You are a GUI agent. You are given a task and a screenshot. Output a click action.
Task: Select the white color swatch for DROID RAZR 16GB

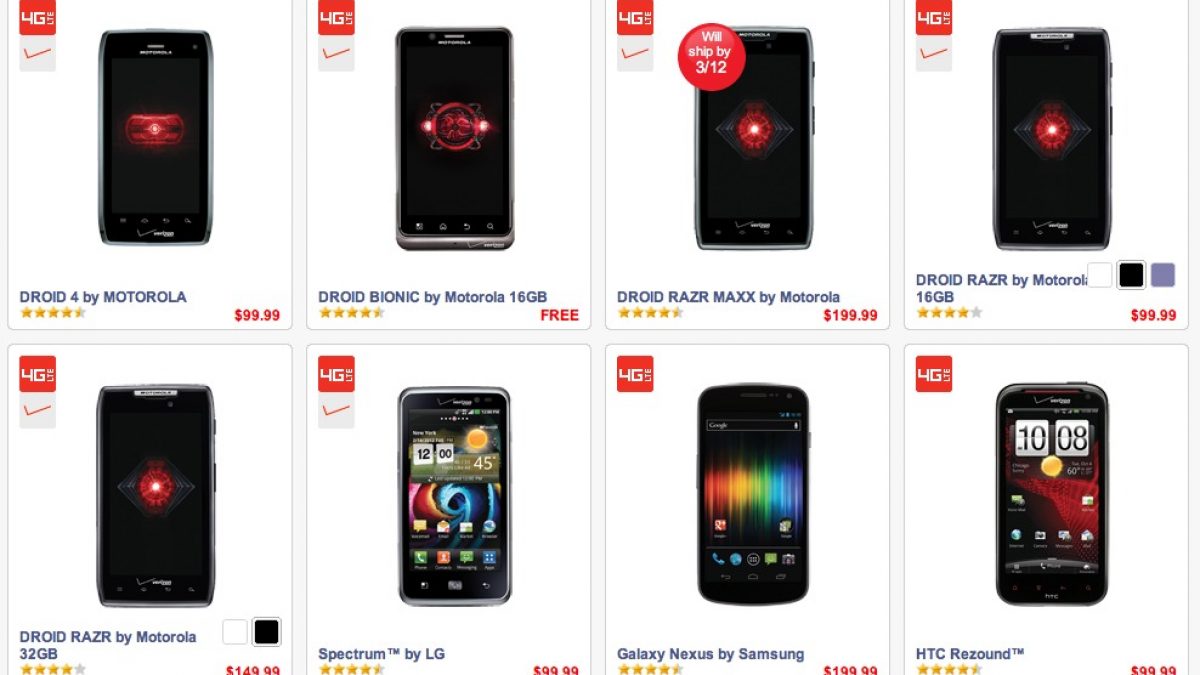[x=1100, y=275]
